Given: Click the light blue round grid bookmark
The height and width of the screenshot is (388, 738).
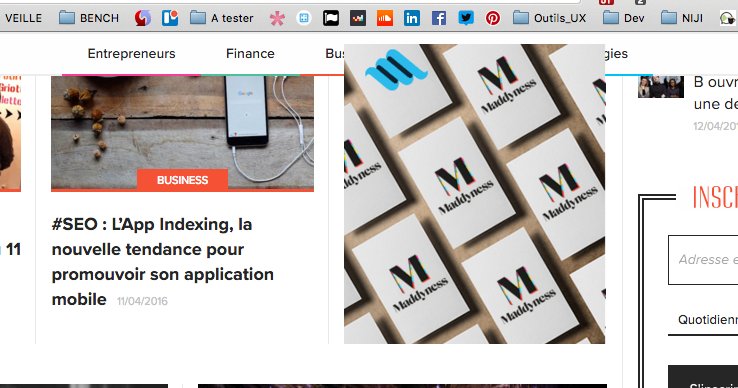Looking at the screenshot, I should tap(304, 18).
